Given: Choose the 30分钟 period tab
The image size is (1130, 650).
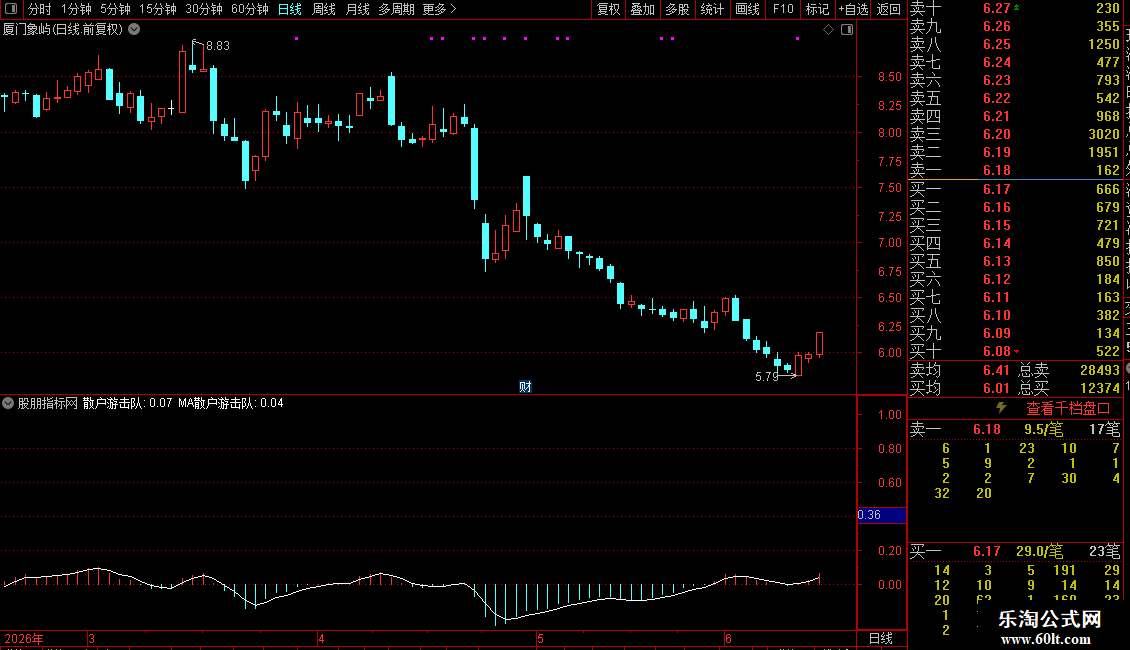Looking at the screenshot, I should coord(204,9).
